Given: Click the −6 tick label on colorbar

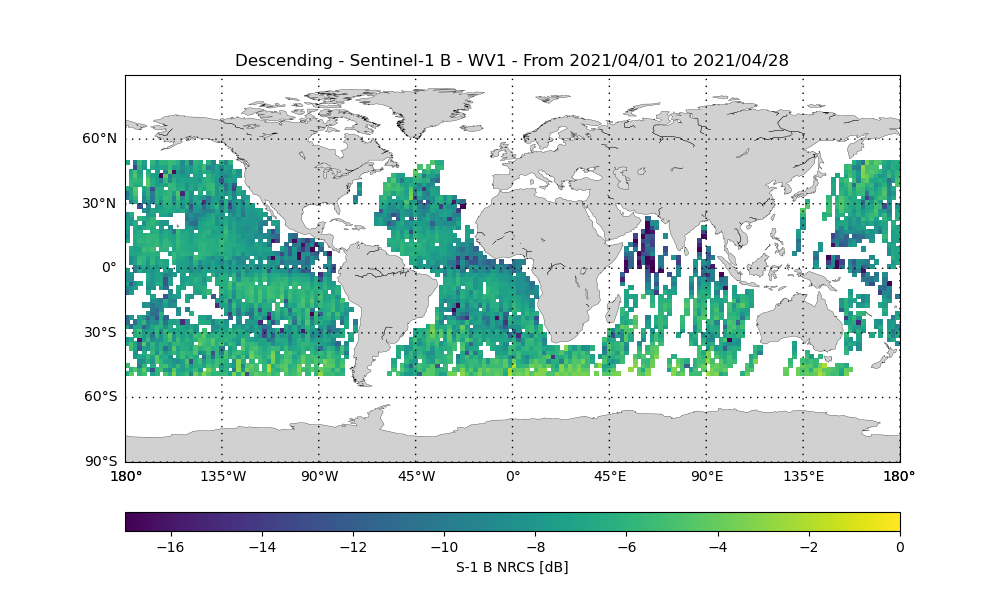Looking at the screenshot, I should pos(626,547).
